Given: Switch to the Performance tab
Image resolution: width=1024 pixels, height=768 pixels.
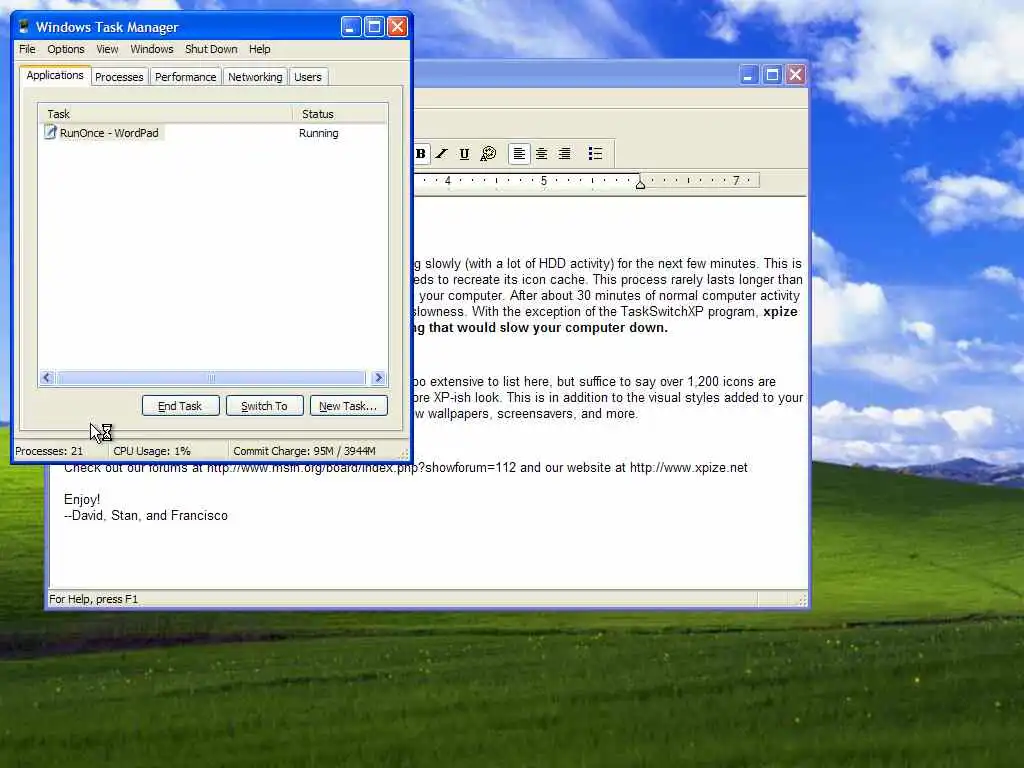Looking at the screenshot, I should point(185,77).
